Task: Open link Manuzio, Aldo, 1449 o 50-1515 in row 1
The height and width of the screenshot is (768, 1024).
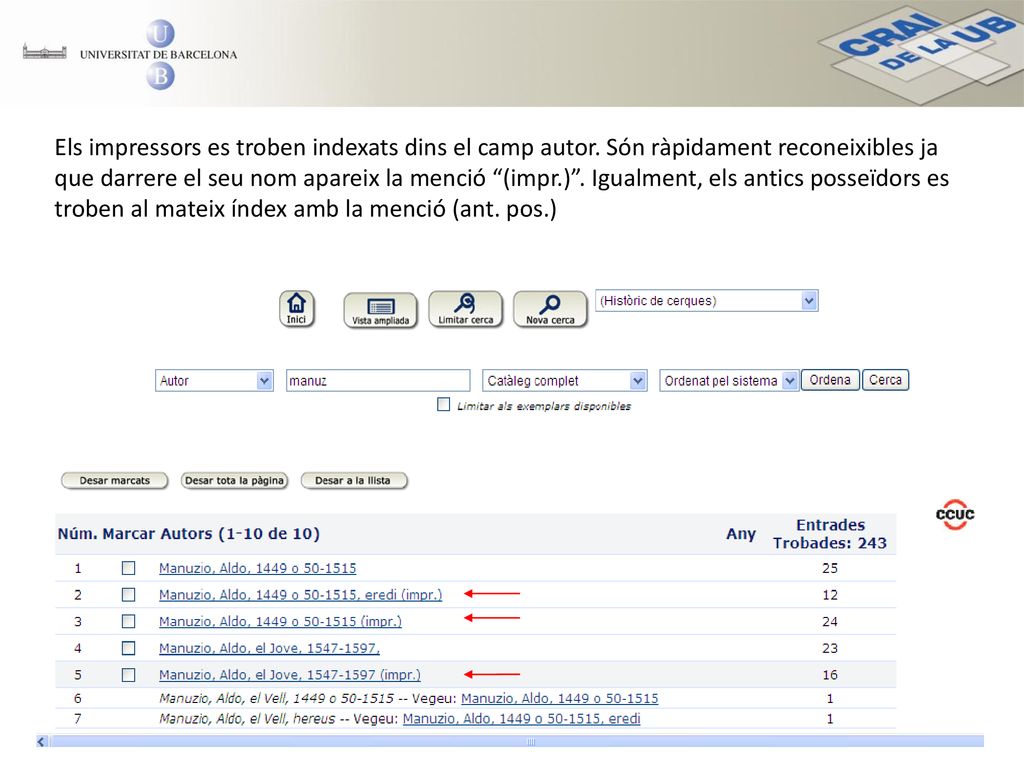Action: point(257,568)
